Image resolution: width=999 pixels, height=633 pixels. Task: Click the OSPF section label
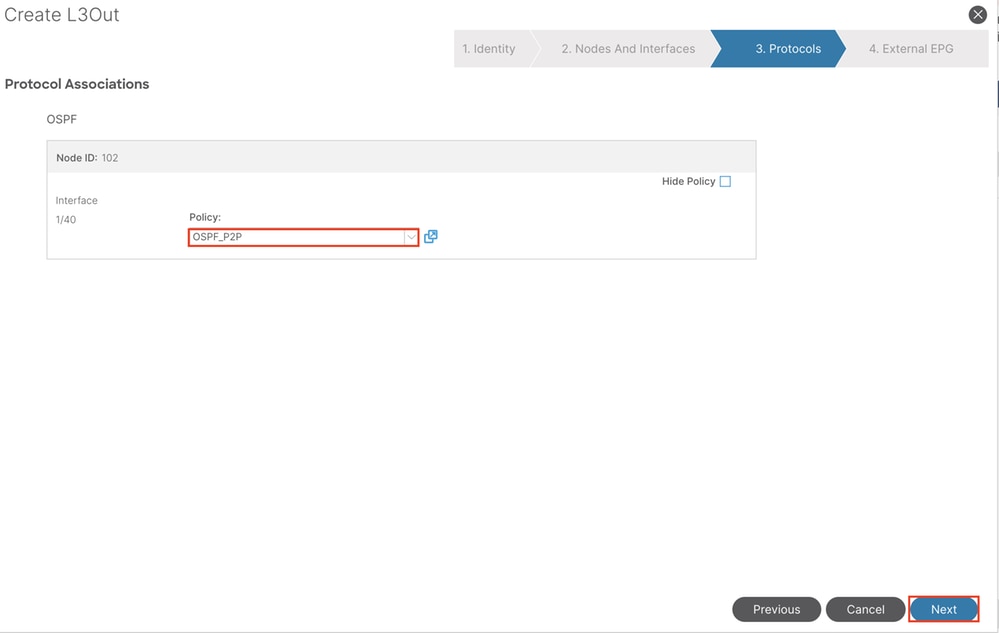click(x=62, y=119)
